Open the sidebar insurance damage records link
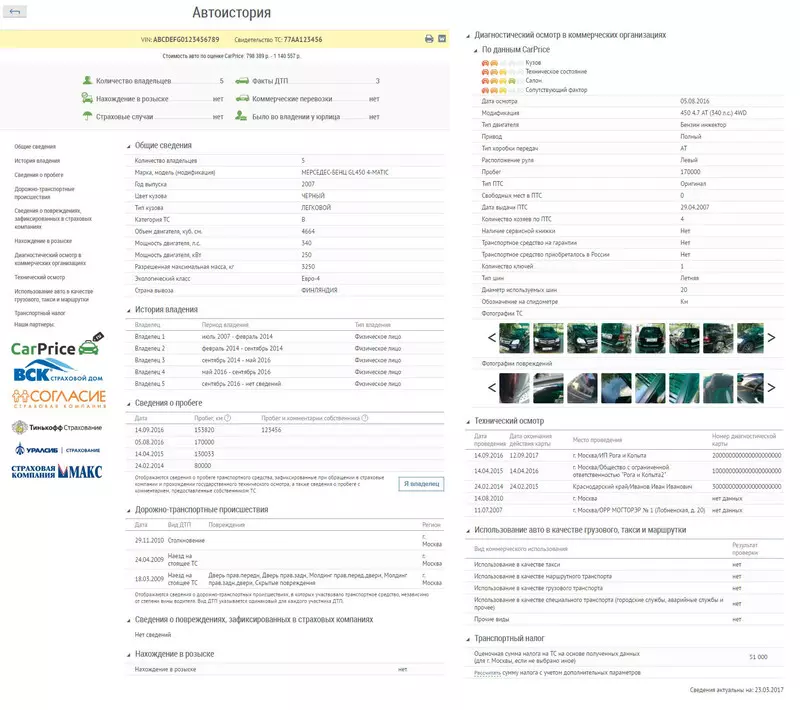This screenshot has width=800, height=710. tap(53, 218)
